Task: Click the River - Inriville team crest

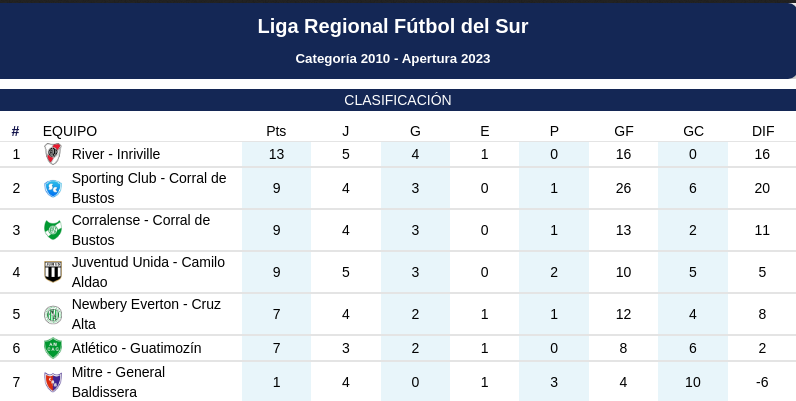Action: coord(53,154)
